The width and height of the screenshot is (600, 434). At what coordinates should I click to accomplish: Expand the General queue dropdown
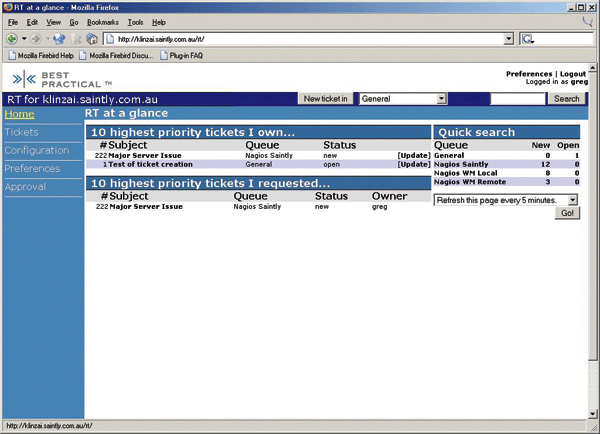pyautogui.click(x=441, y=99)
